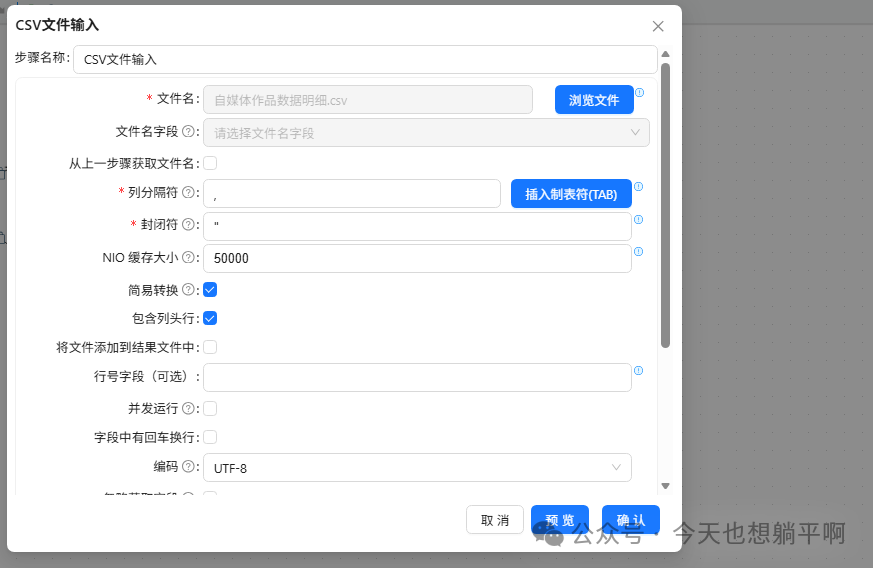
Task: Open help icon next to 文件名字段 label
Action: click(188, 131)
